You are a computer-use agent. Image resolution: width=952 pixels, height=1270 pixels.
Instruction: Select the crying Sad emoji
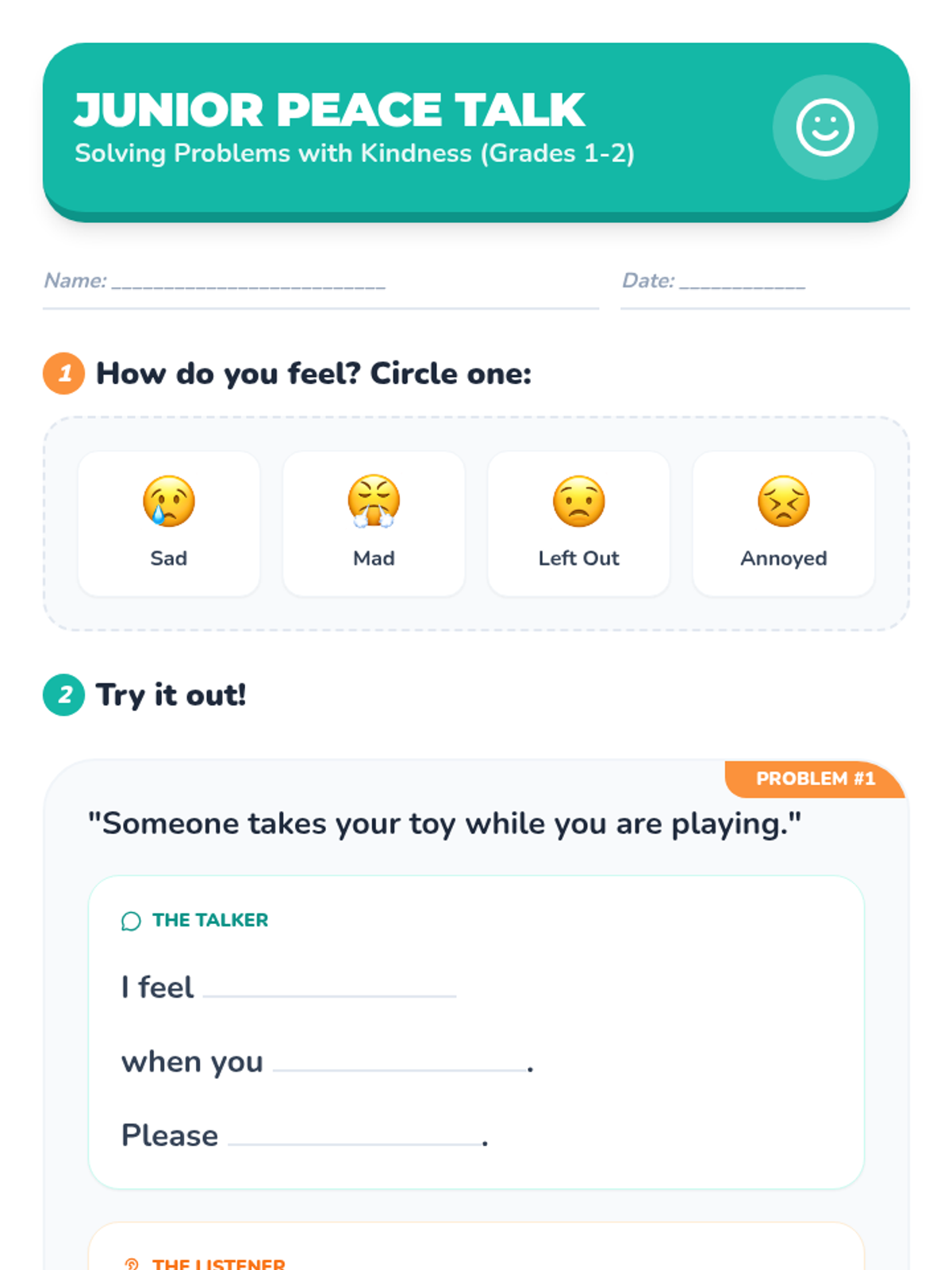tap(169, 501)
